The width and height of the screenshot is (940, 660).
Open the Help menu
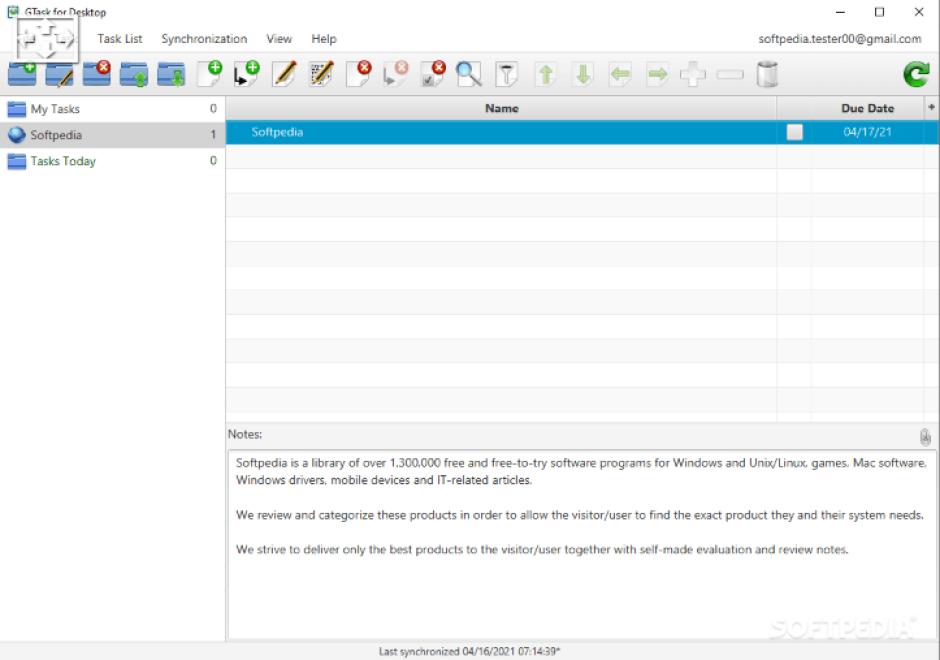324,39
